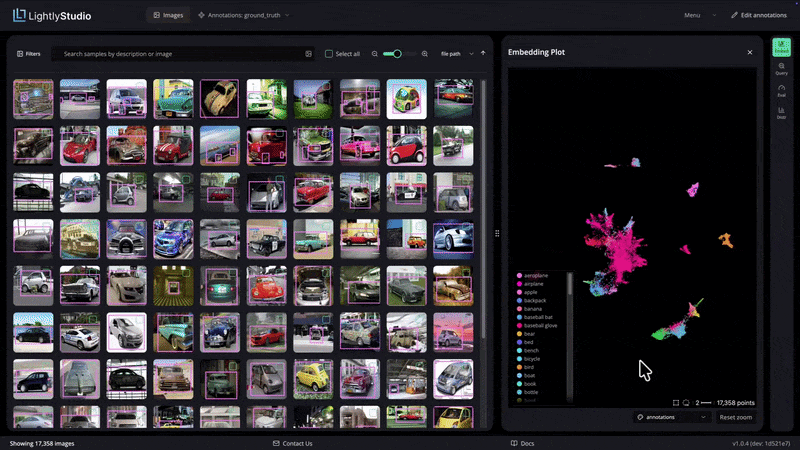The height and width of the screenshot is (450, 800).
Task: Switch to the Images tab
Action: (x=168, y=15)
